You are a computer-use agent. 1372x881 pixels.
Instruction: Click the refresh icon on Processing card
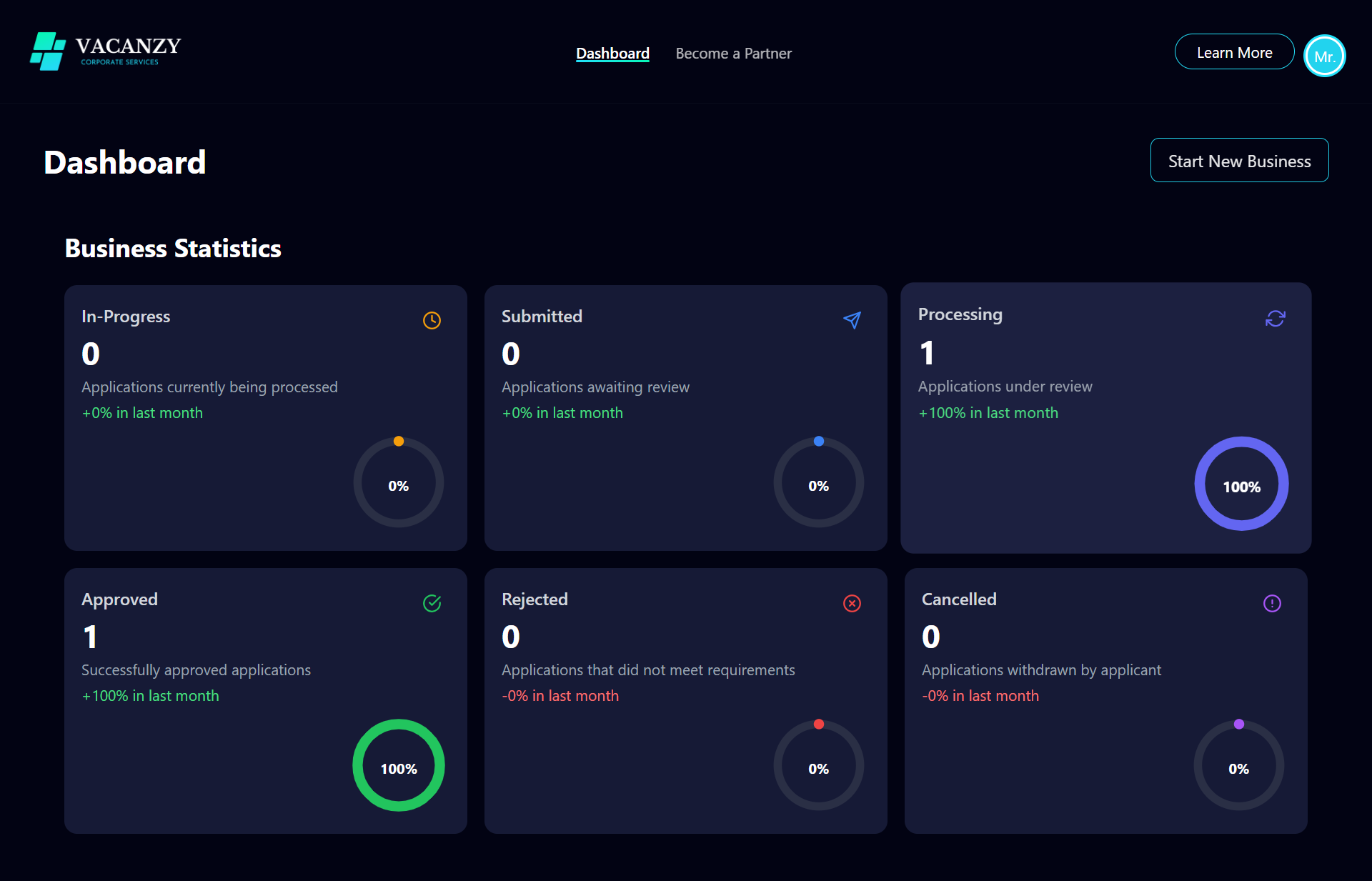coord(1276,318)
